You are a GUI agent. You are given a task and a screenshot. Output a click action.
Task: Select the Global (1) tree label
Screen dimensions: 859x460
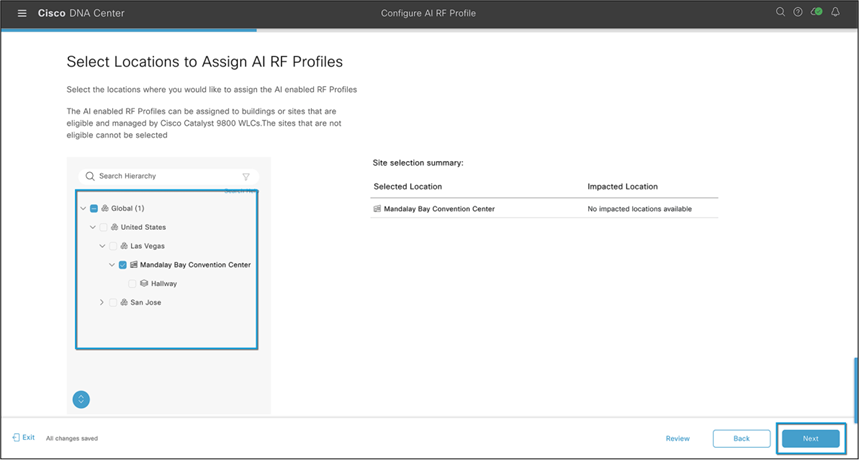(x=128, y=209)
